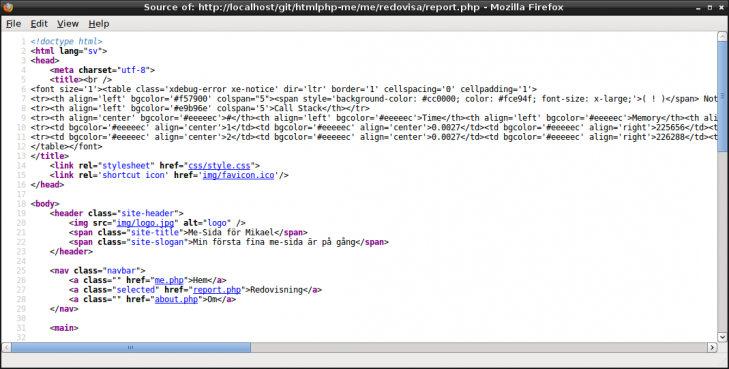Open the img/logo.jpg link
729x369 pixels.
click(x=145, y=223)
